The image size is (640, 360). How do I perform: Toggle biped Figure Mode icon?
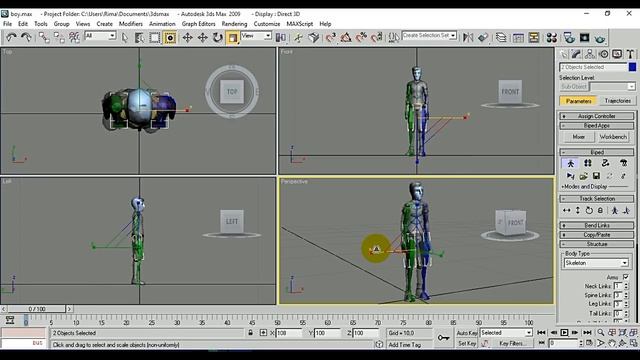[x=571, y=164]
